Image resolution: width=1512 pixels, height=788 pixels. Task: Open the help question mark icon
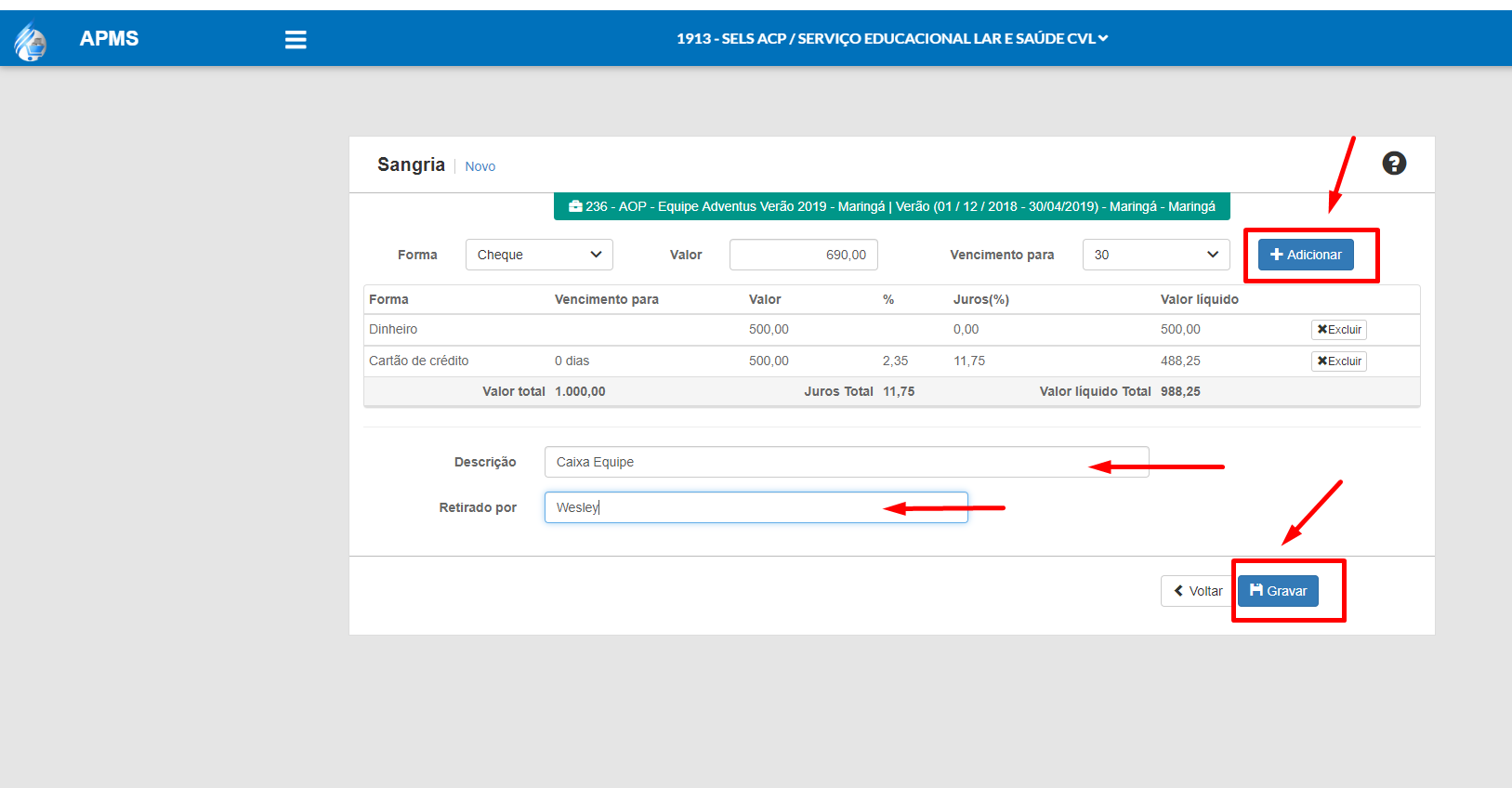coord(1394,164)
